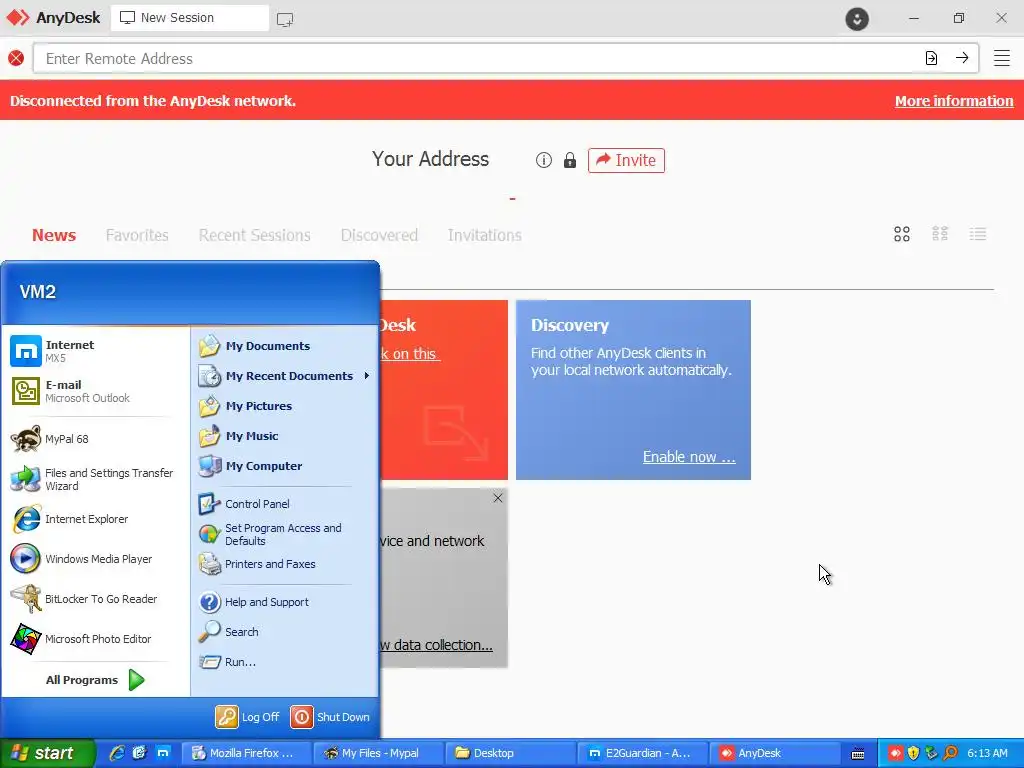Click the red connection status icon
1024x768 pixels.
click(16, 59)
